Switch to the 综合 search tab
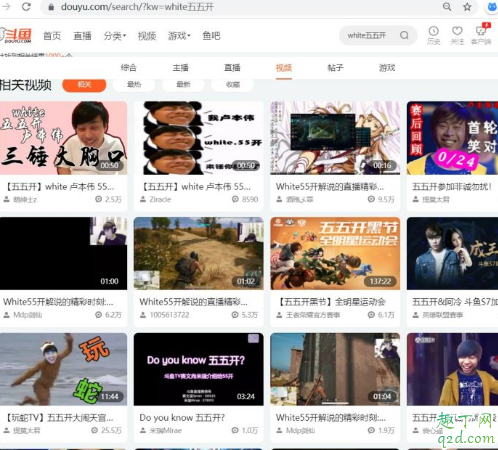Viewport: 498px width, 450px height. tap(129, 68)
